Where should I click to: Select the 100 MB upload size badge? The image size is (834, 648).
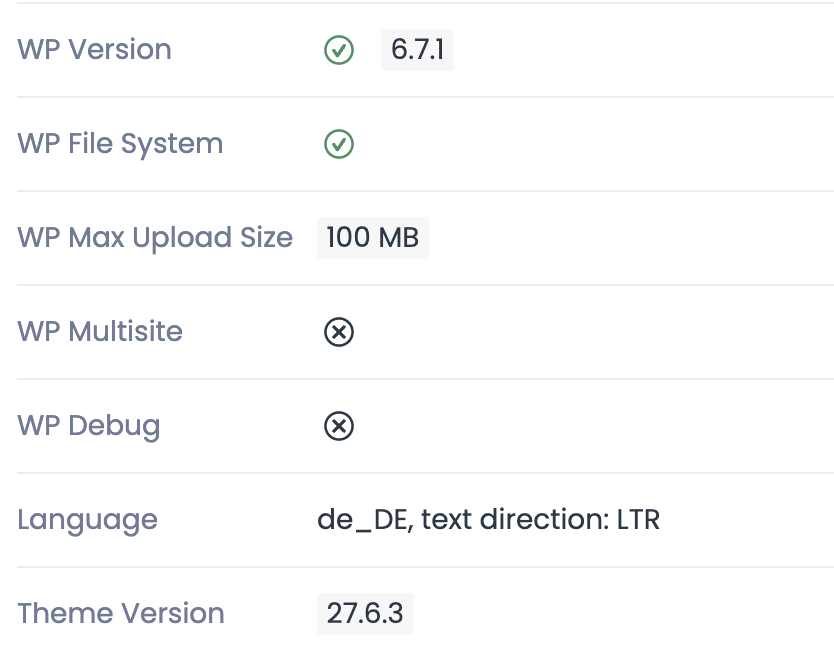click(373, 238)
